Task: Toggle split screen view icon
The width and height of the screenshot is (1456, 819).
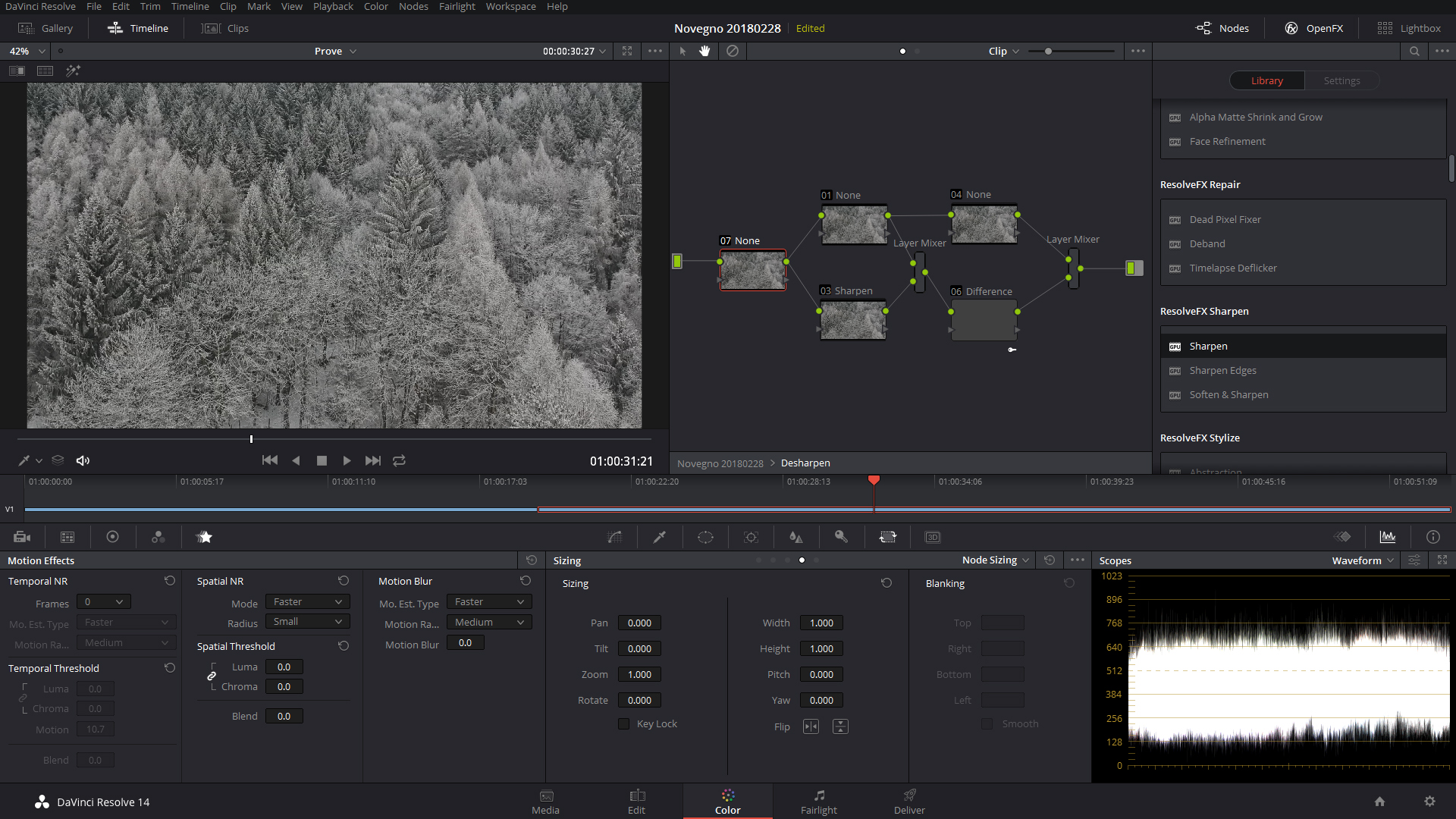Action: tap(45, 71)
